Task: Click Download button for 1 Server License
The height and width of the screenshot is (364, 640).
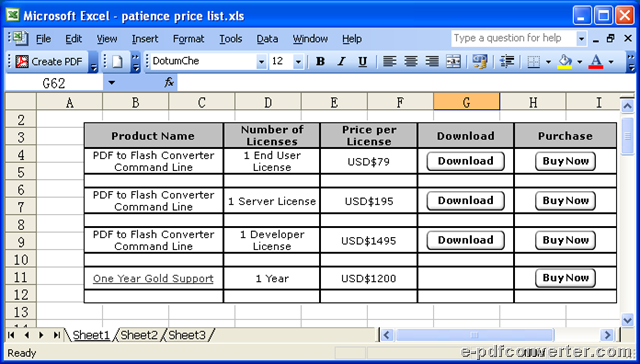Action: [x=465, y=201]
